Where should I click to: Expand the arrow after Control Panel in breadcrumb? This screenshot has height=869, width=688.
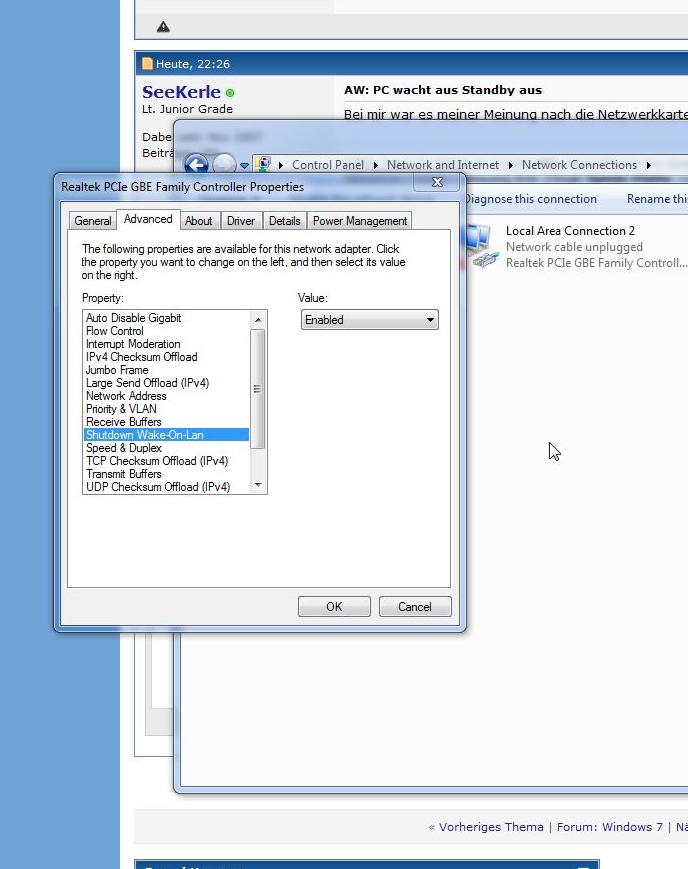376,165
